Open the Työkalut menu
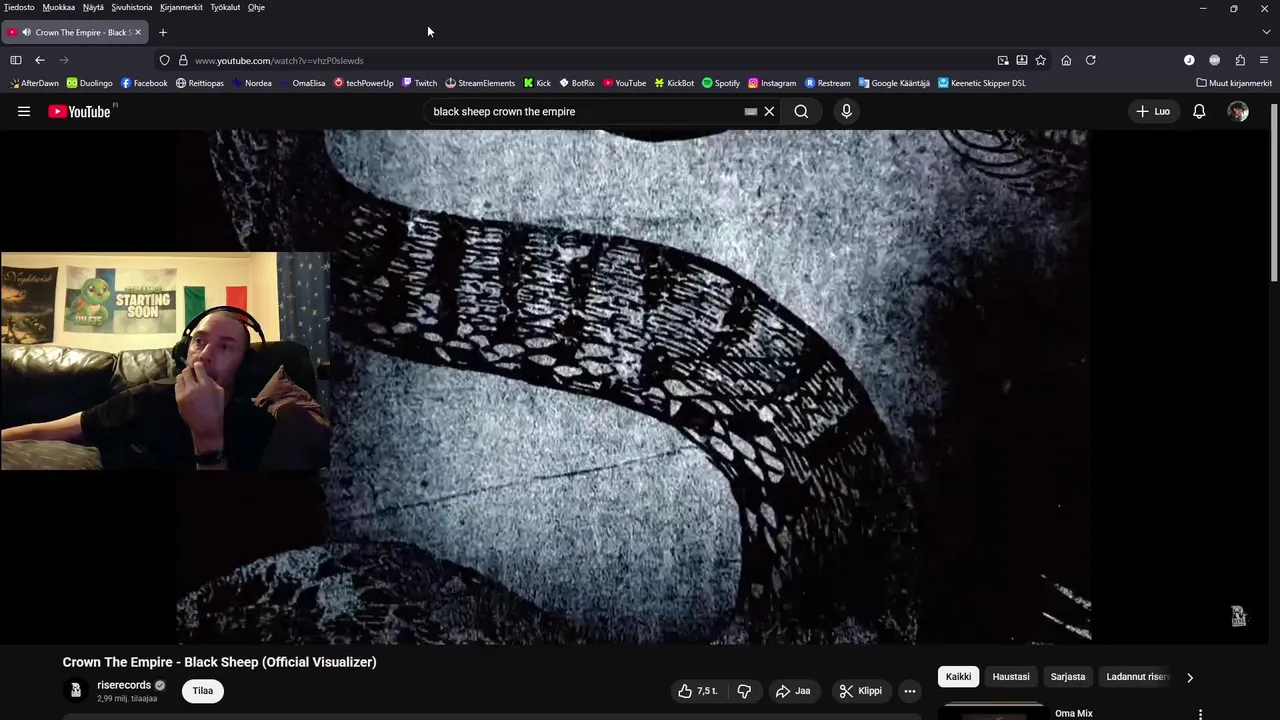The width and height of the screenshot is (1280, 720). click(225, 7)
